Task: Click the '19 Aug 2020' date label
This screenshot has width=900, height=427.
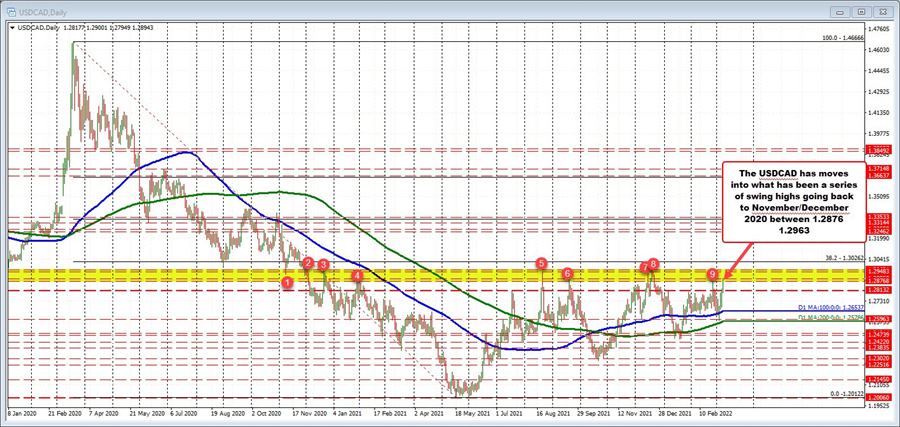Action: click(x=227, y=413)
